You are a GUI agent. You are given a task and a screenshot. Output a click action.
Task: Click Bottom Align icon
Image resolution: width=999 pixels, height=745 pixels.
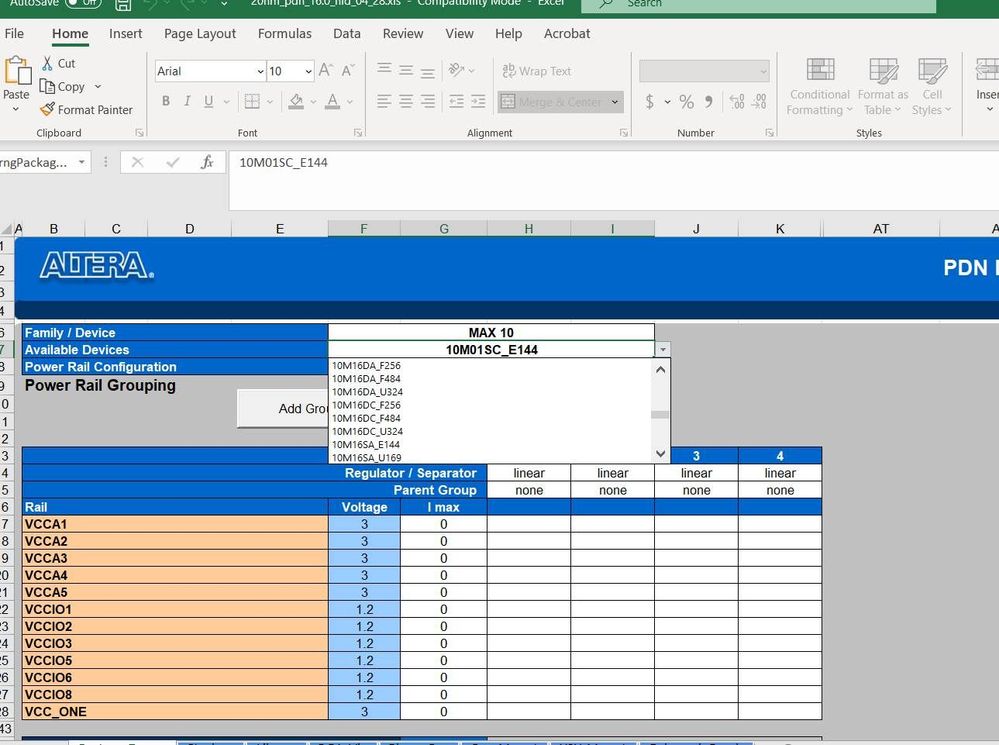click(428, 71)
